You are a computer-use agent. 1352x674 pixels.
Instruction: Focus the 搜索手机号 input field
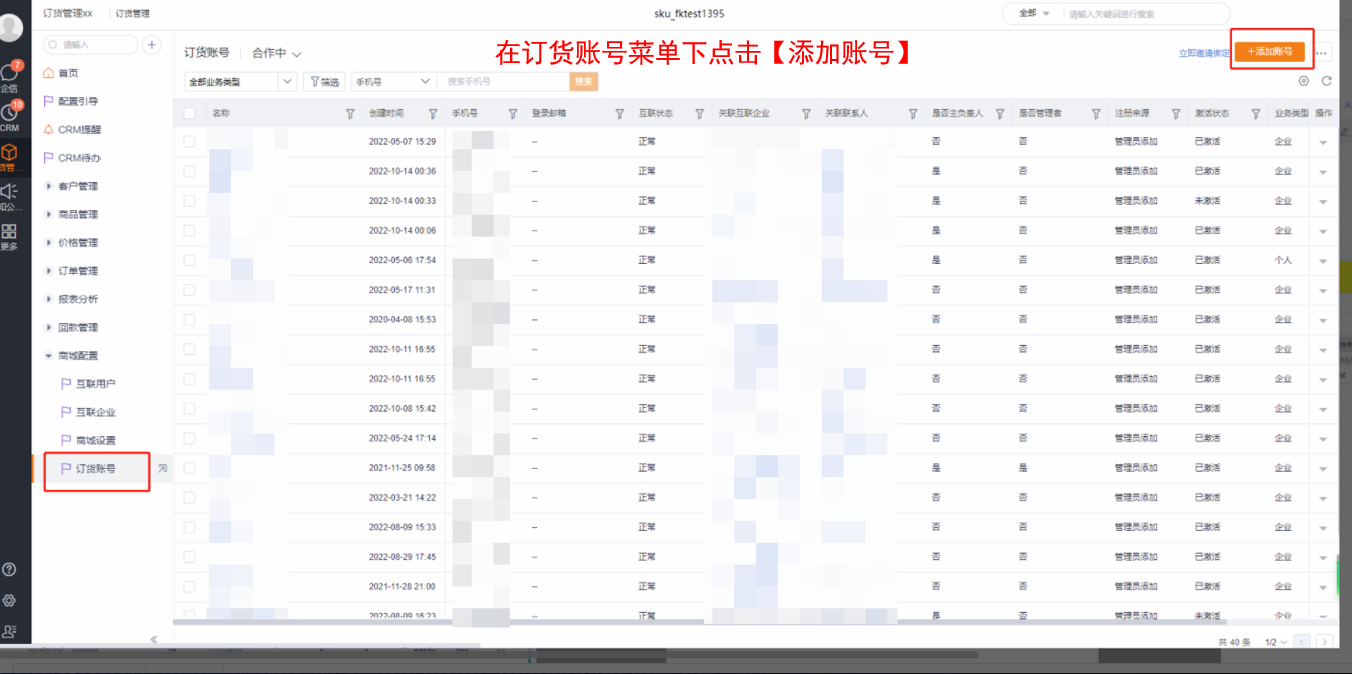(506, 82)
